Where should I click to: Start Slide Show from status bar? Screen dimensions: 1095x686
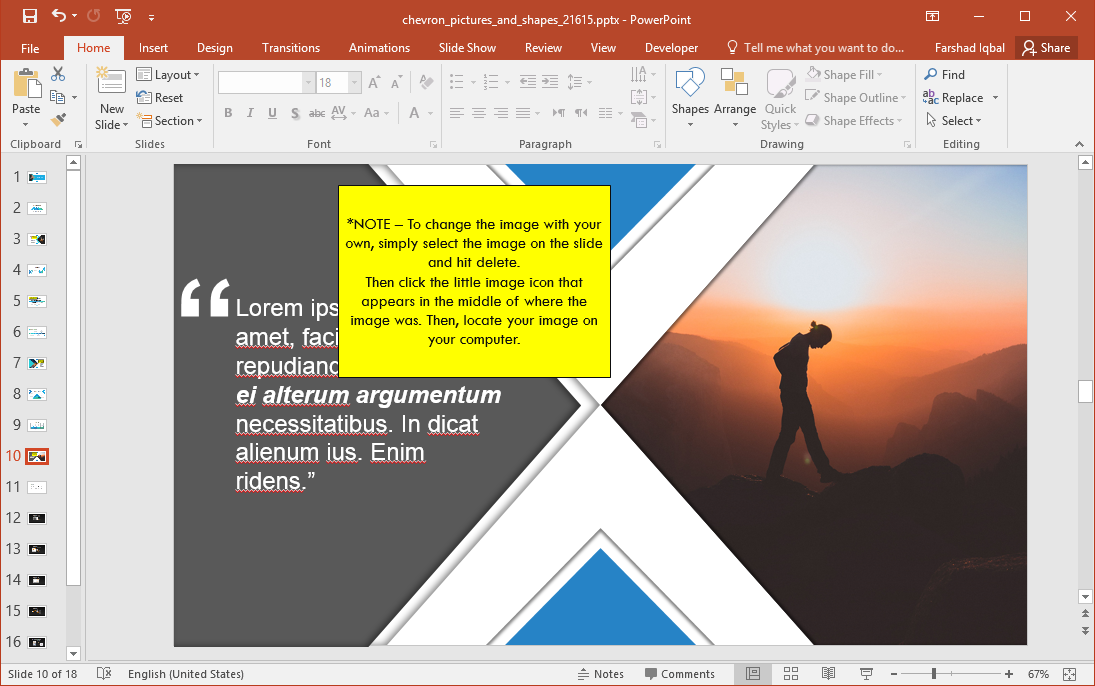coord(867,674)
